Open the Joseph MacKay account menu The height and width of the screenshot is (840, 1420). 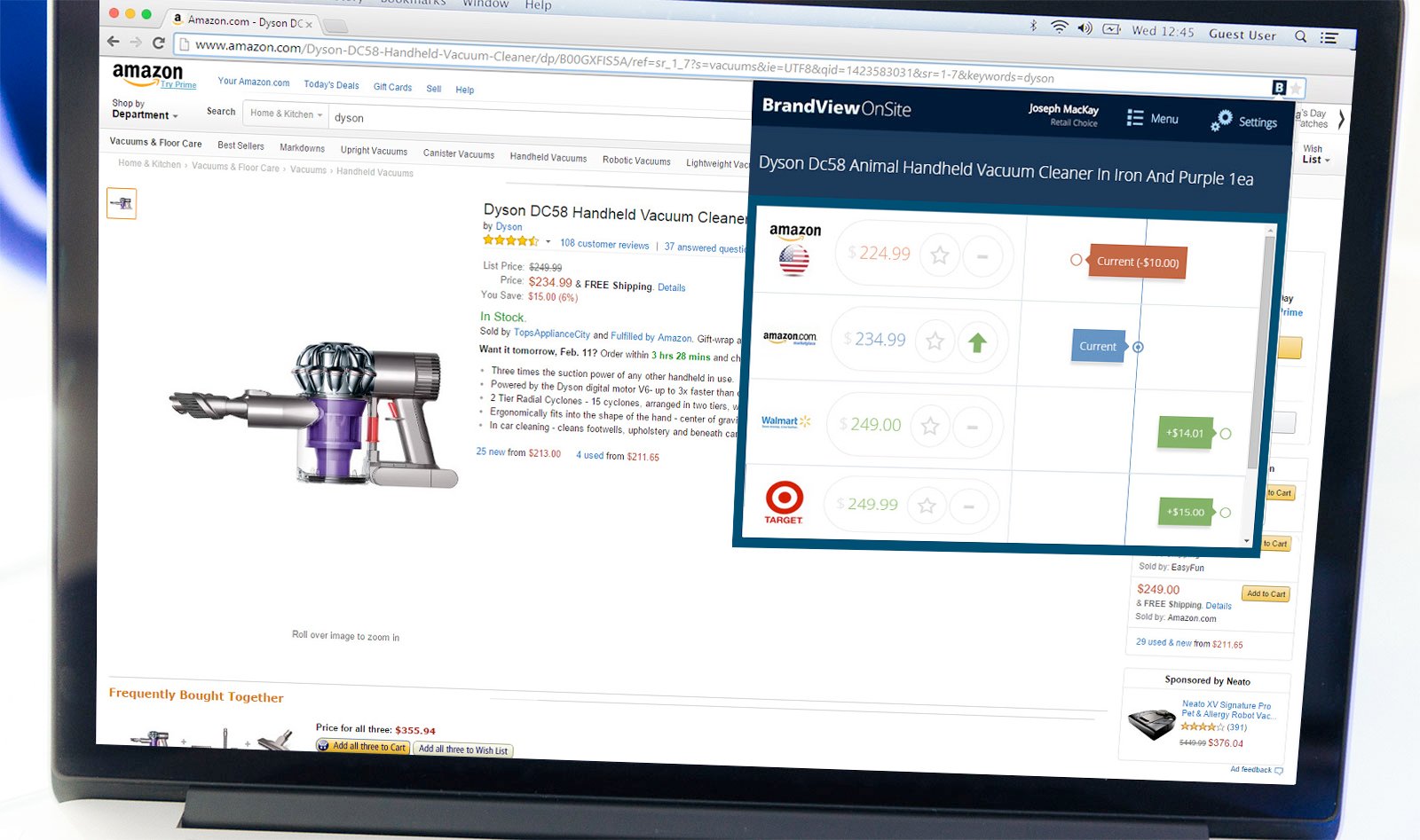[1063, 115]
